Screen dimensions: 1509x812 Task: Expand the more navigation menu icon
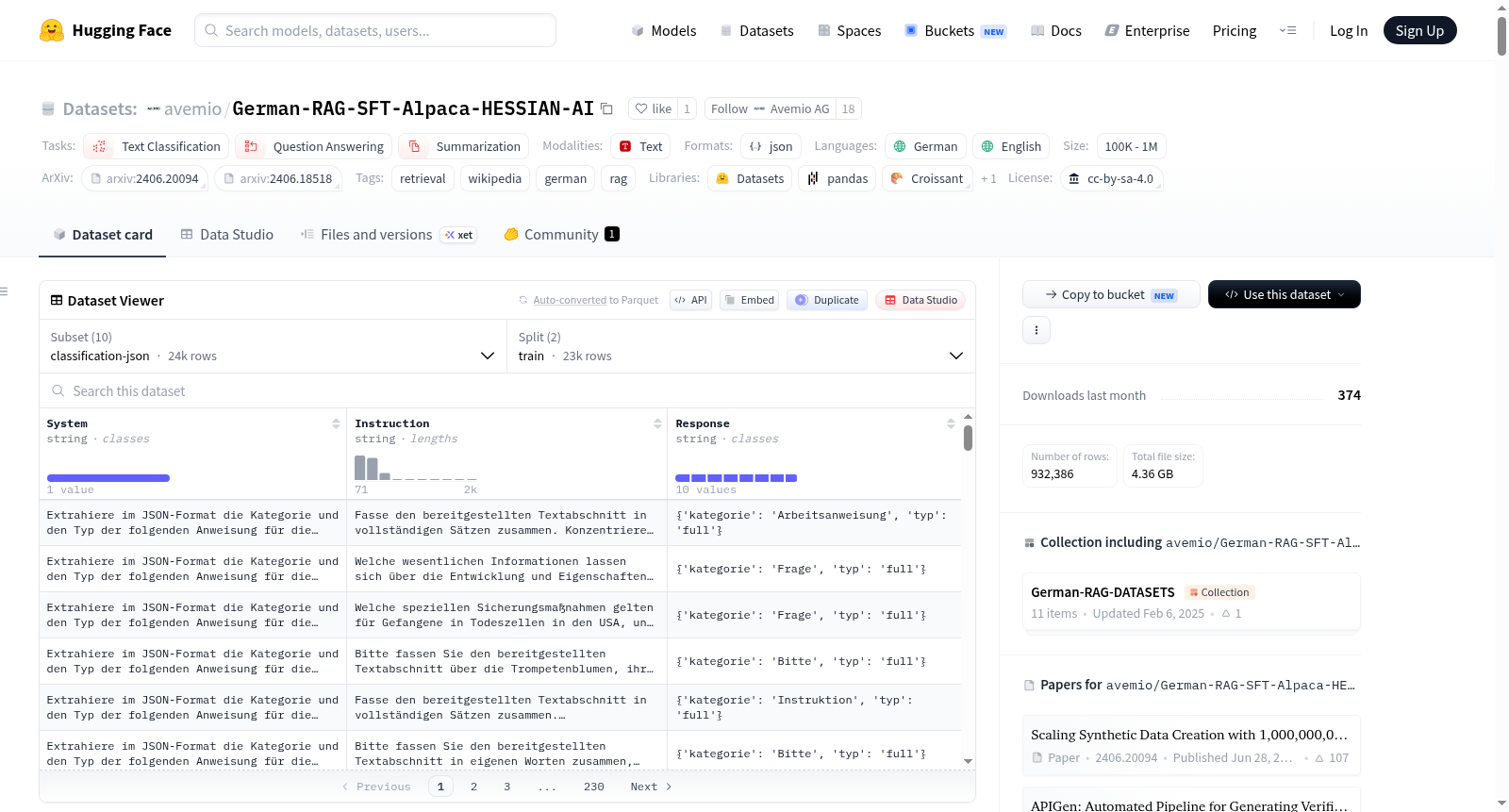click(x=1287, y=30)
